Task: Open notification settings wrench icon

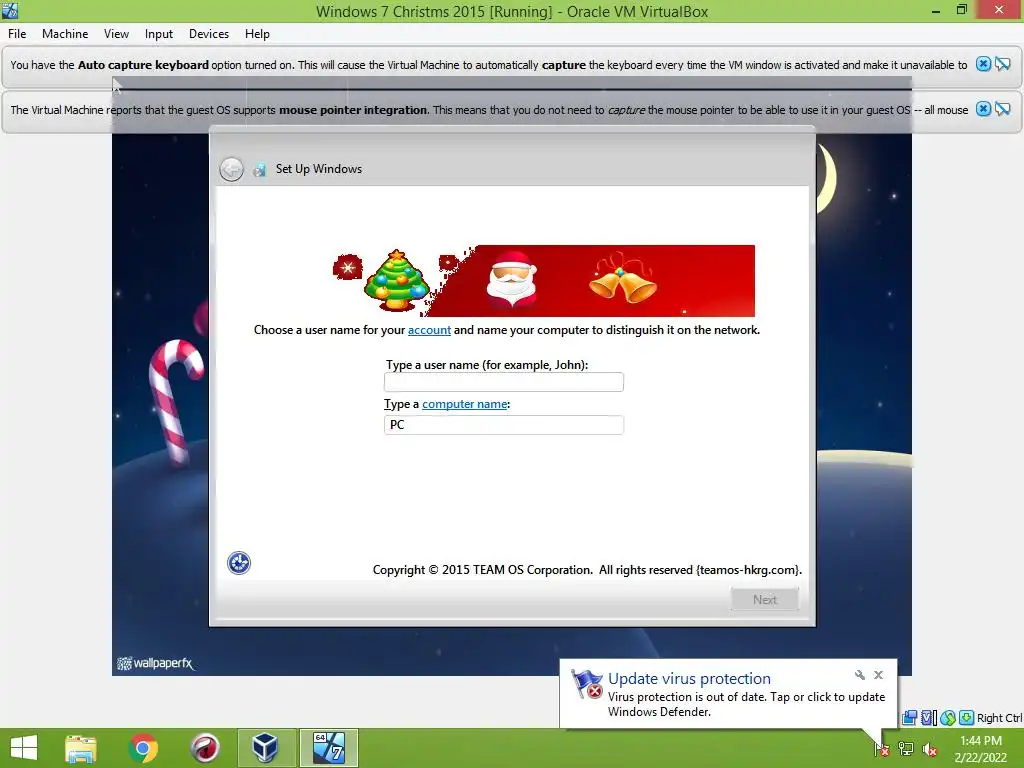Action: pos(859,675)
